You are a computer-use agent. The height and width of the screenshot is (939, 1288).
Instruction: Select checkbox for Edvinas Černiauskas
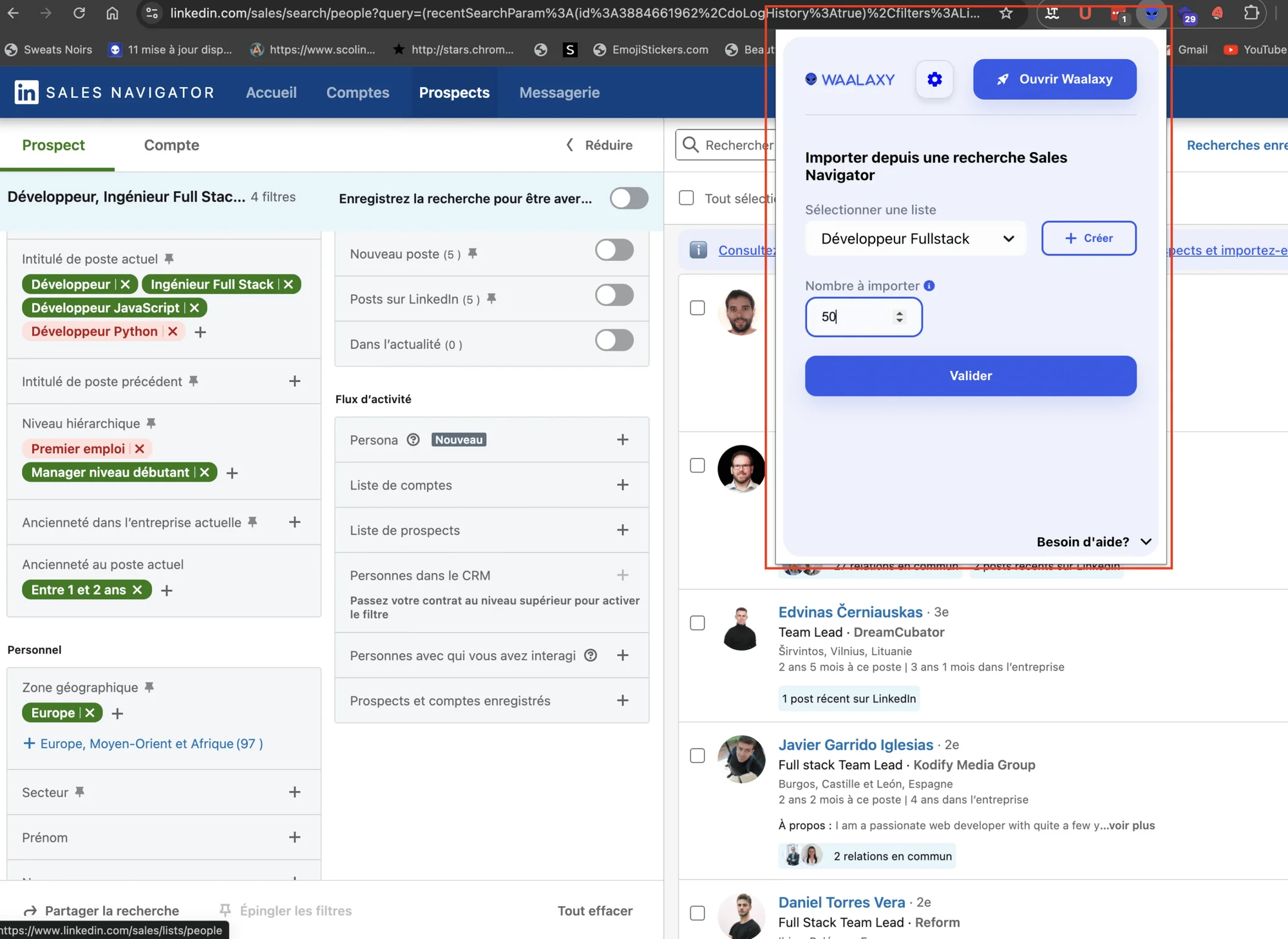coord(697,623)
